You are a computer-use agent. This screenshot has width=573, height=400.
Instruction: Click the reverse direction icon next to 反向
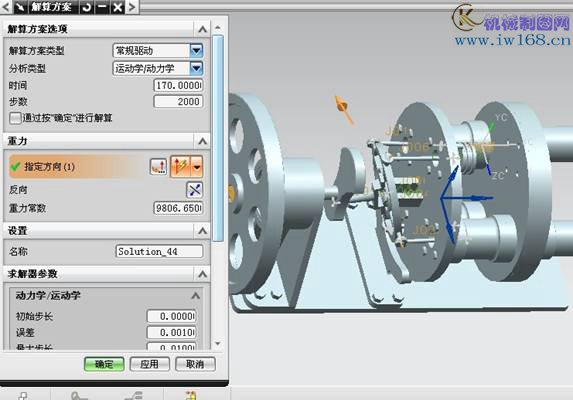[x=194, y=190]
